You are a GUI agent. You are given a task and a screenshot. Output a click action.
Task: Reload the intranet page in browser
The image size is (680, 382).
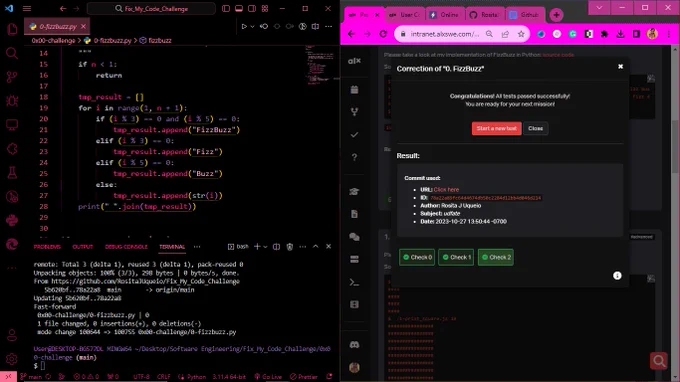383,34
